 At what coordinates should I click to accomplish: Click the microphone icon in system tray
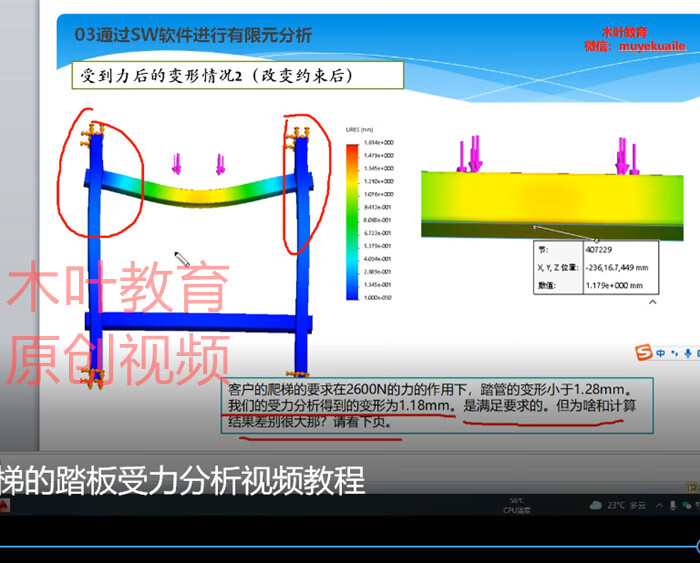673,505
